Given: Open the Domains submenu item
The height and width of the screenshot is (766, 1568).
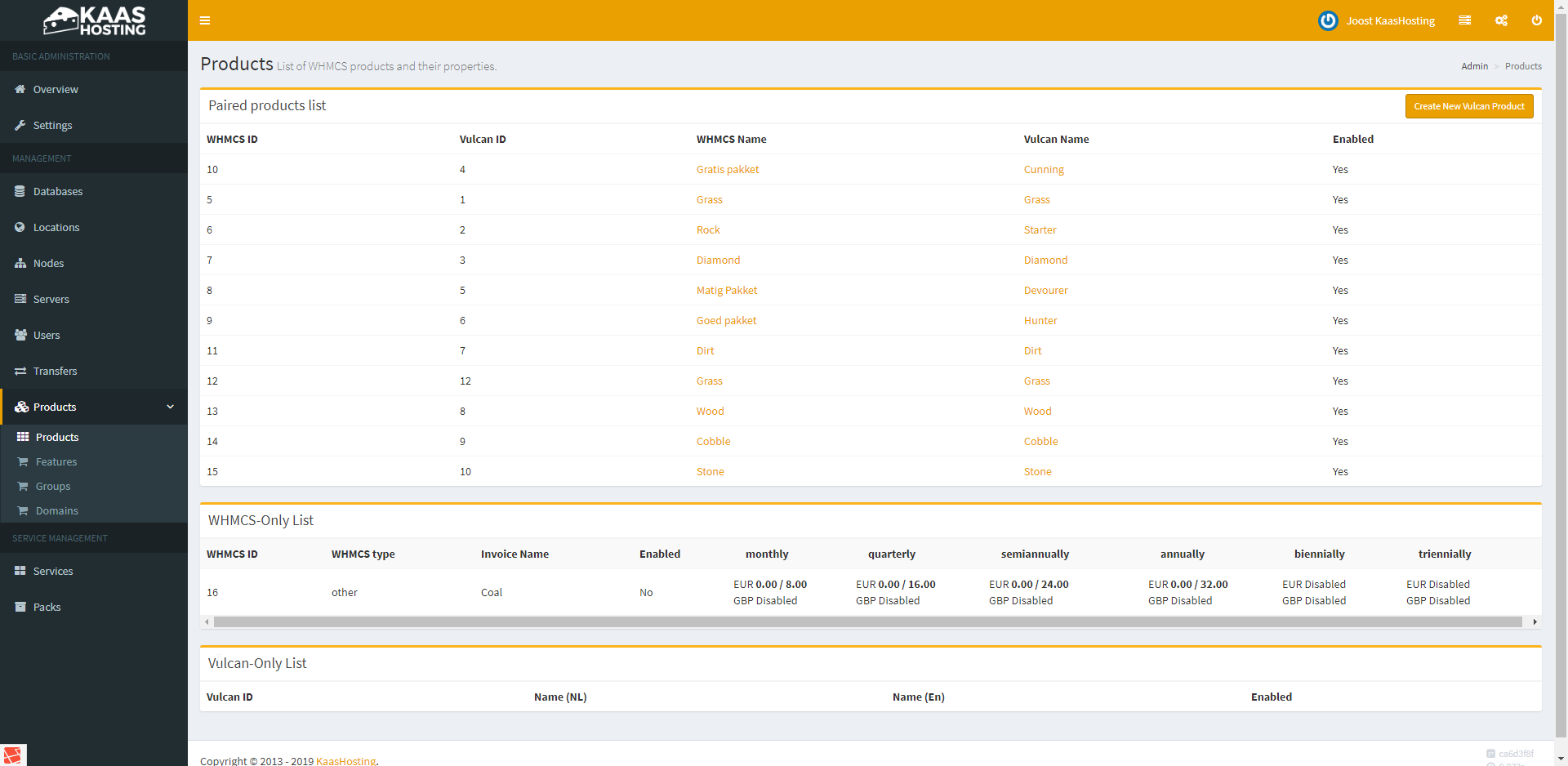Looking at the screenshot, I should 57,510.
